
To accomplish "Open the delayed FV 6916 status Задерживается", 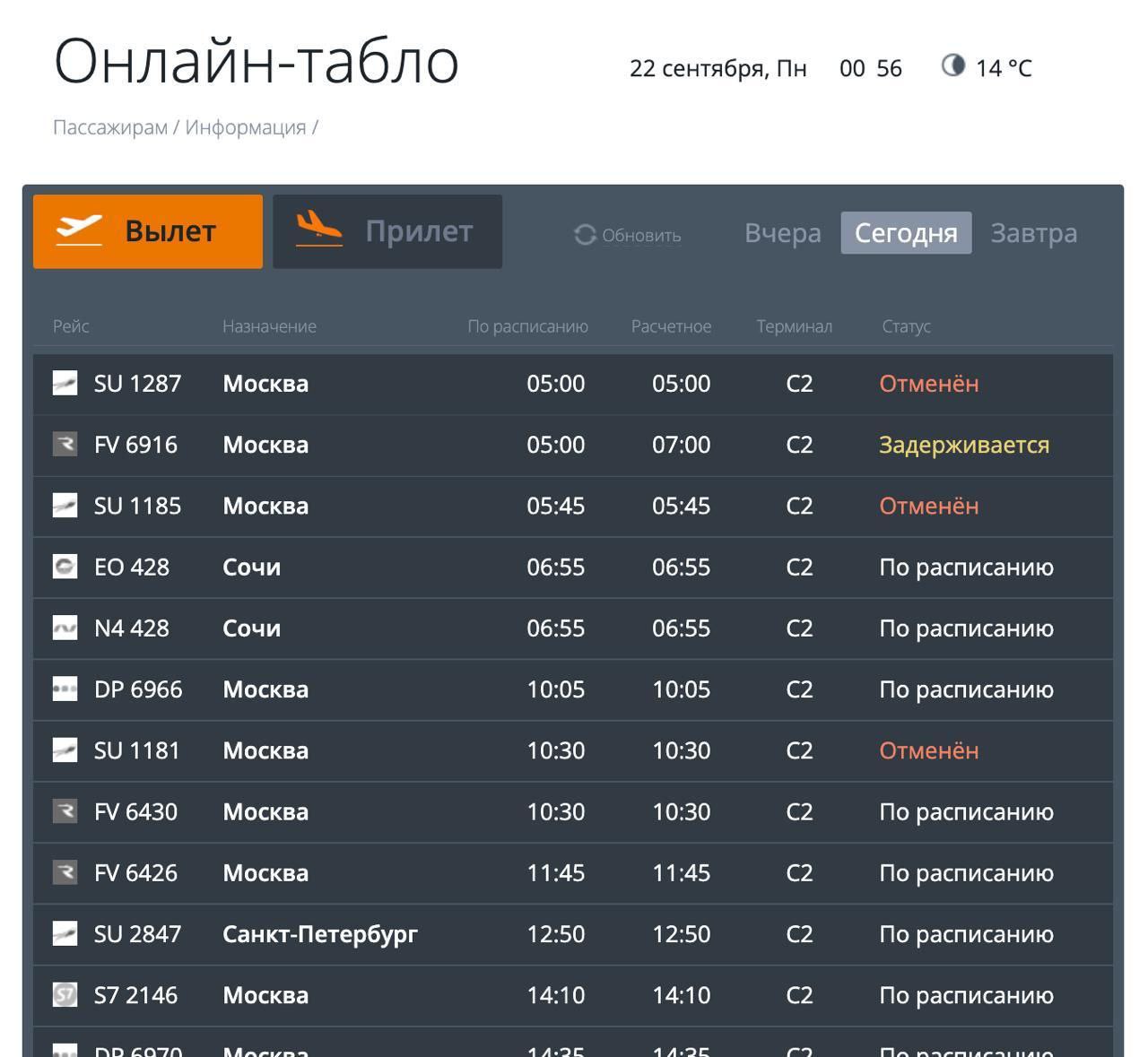I will [963, 445].
